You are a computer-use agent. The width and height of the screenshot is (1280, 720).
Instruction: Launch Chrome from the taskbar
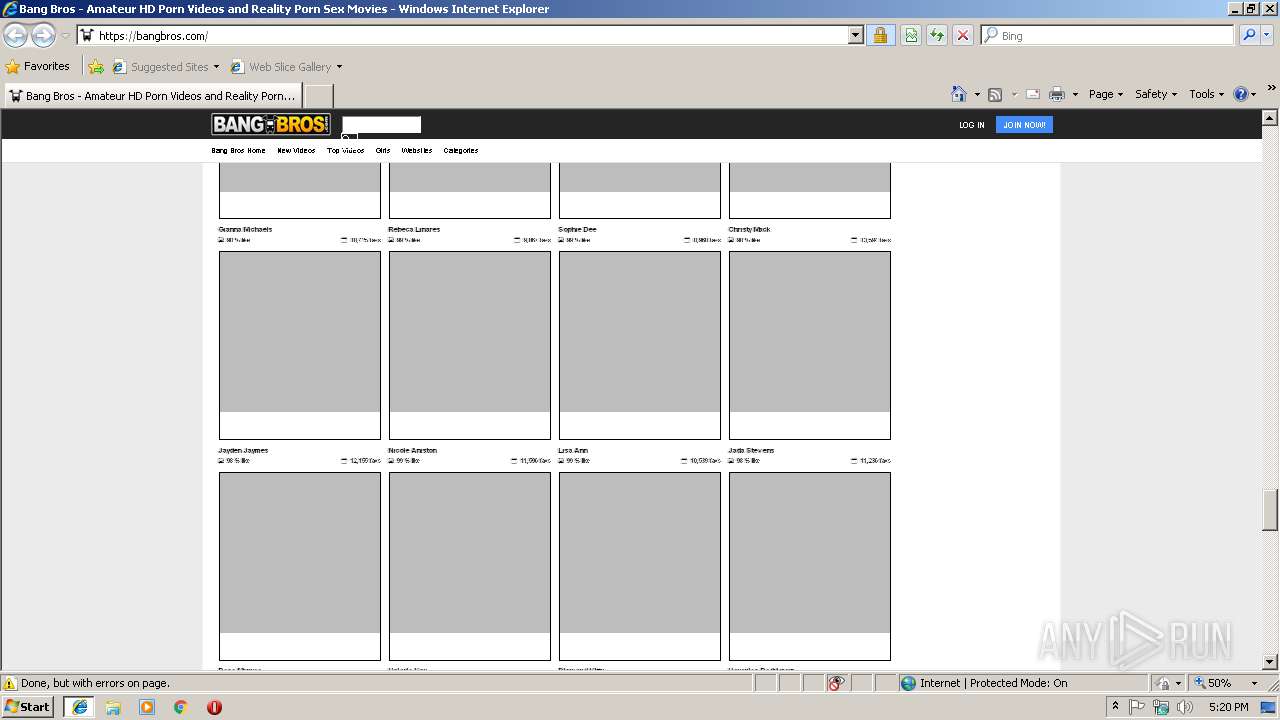click(181, 706)
